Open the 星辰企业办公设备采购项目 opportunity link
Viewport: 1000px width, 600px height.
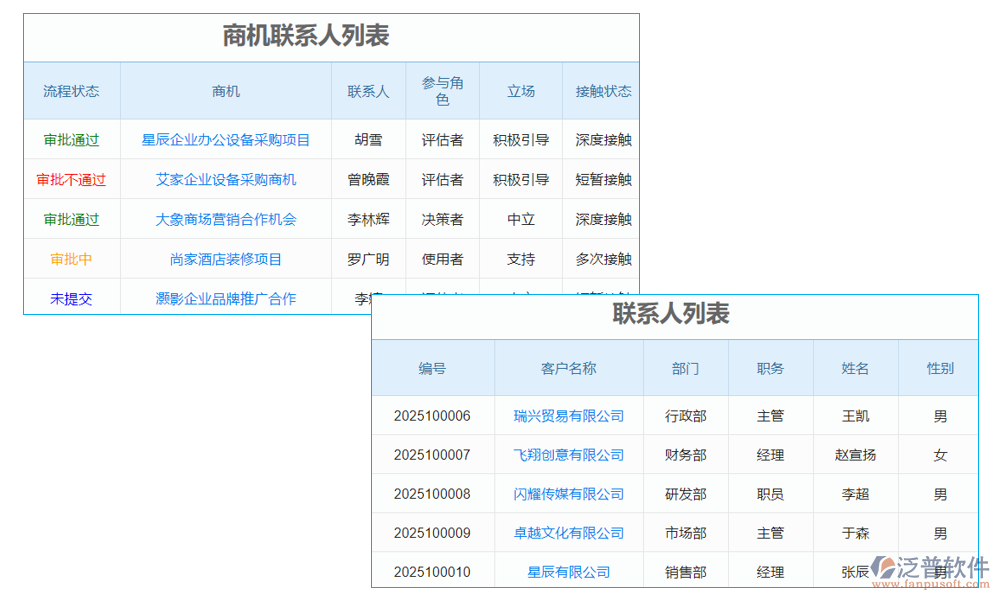coord(228,140)
